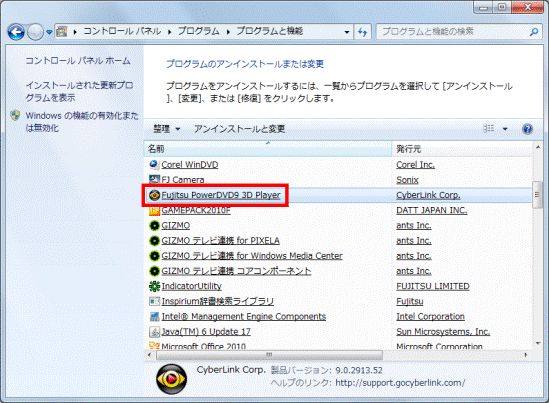Select プログラム breadcrumb in address bar

click(199, 32)
